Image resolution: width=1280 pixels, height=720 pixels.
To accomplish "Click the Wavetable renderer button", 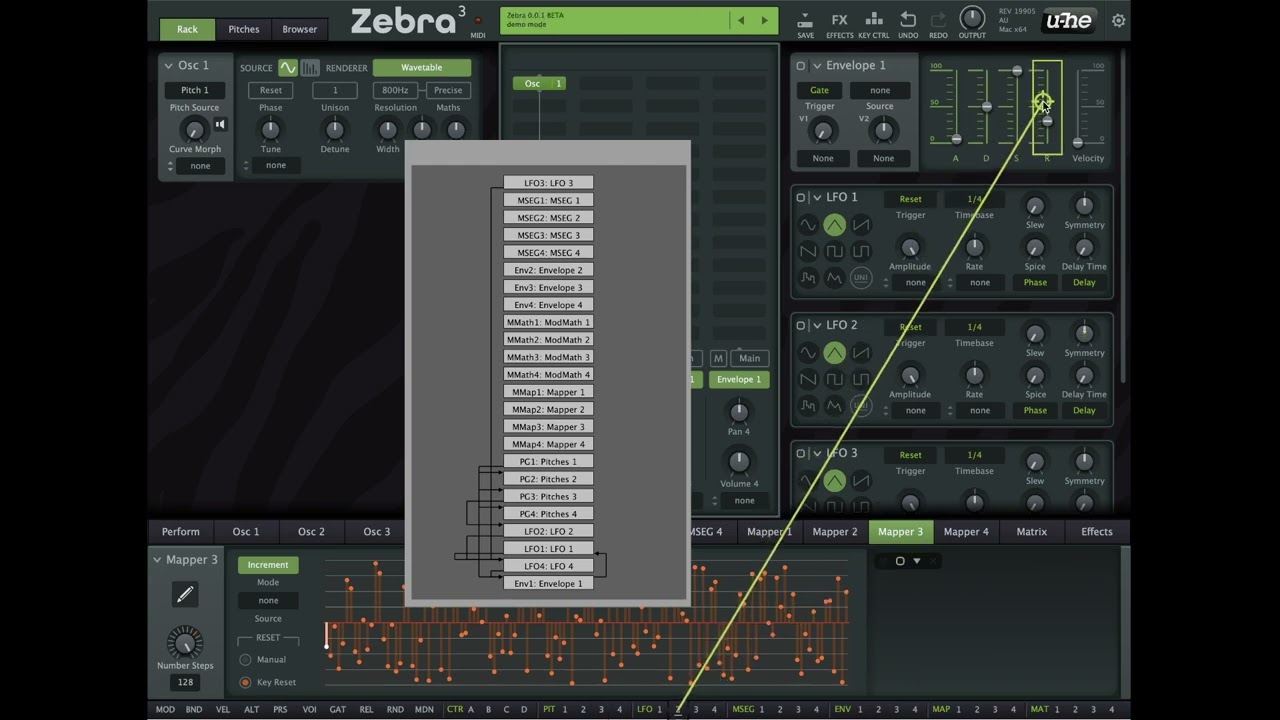I will 422,68.
